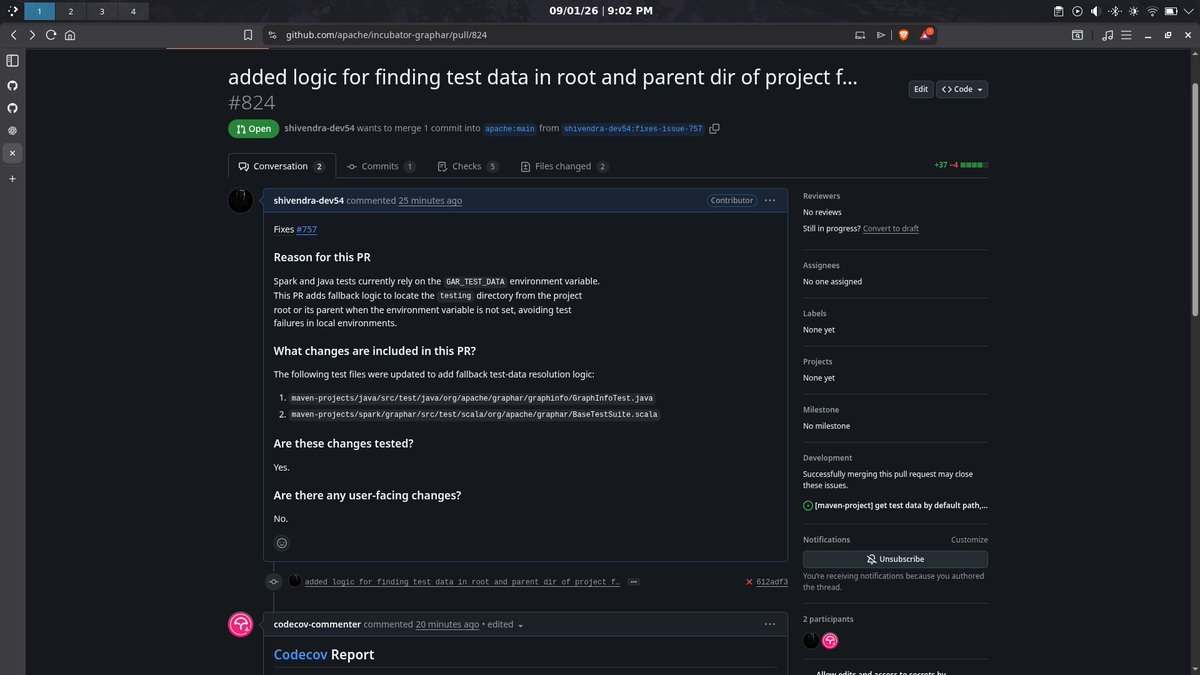Open Brave Shields lion icon
This screenshot has width=1200, height=675.
(903, 34)
